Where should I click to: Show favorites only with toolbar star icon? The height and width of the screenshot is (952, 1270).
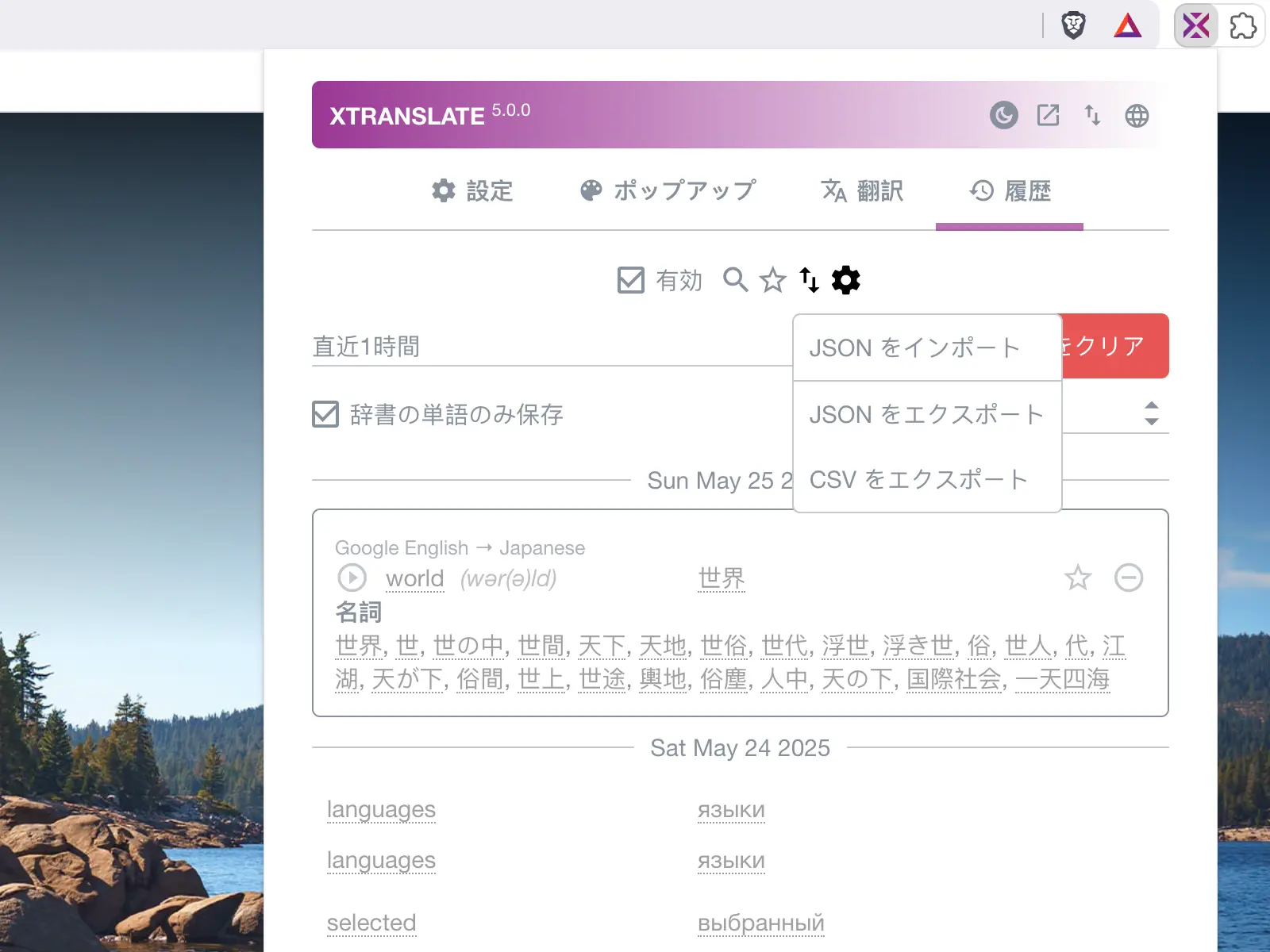[x=772, y=280]
